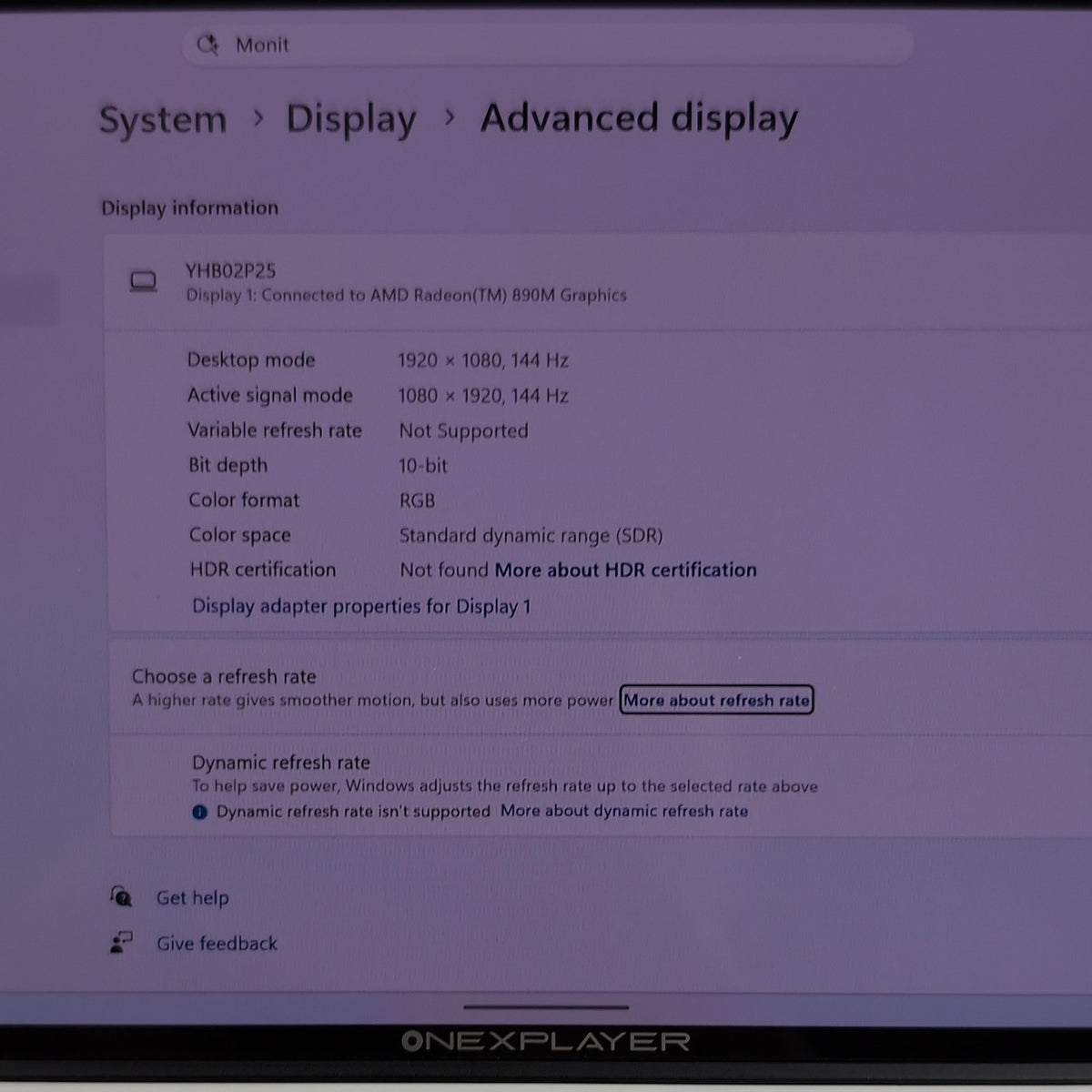1092x1092 pixels.
Task: Click the Display information section heading
Action: 190,207
